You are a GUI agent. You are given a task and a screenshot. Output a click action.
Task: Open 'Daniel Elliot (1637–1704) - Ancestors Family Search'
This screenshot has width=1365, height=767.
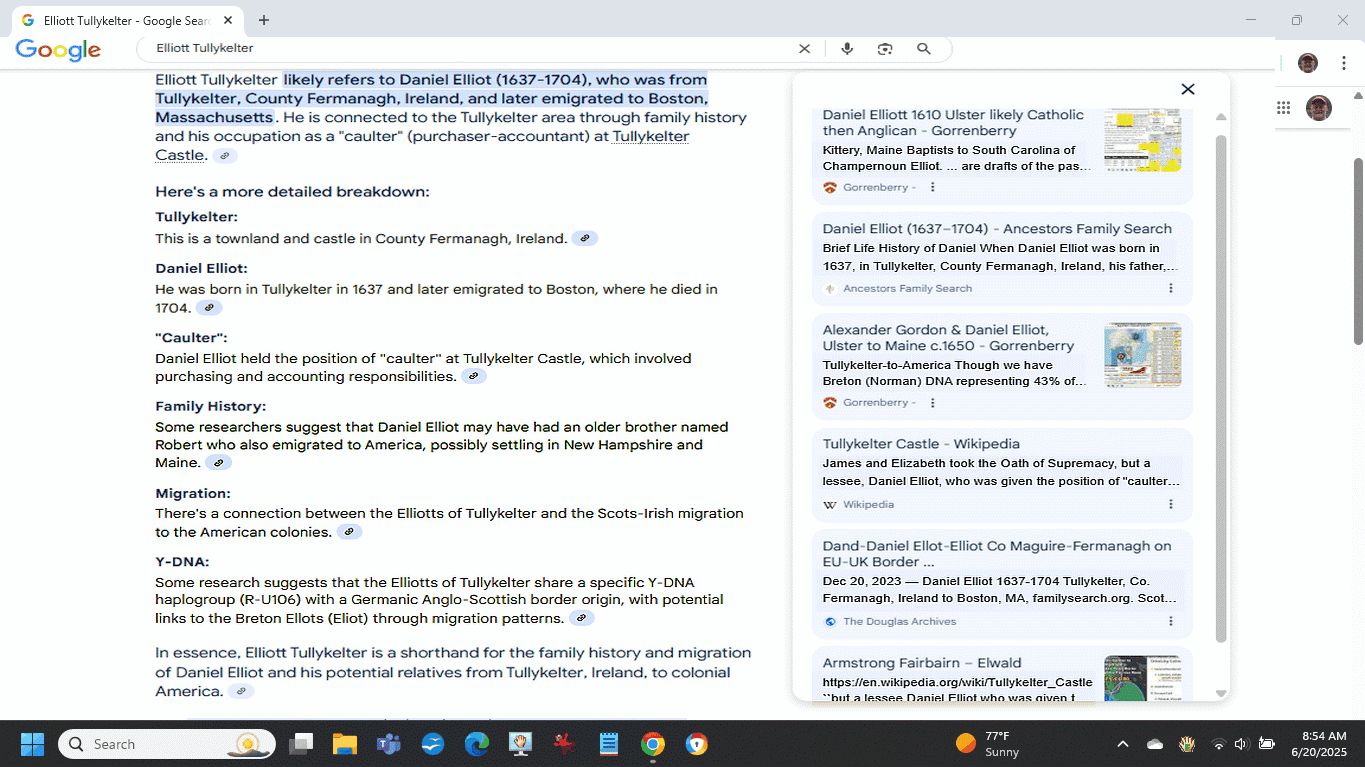tap(997, 228)
